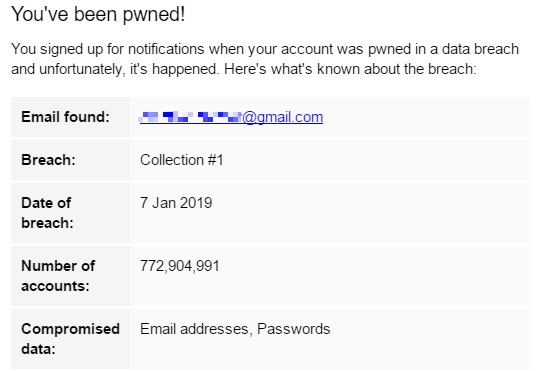
Task: Click the "Compromised data:" label
Action: tap(70, 339)
